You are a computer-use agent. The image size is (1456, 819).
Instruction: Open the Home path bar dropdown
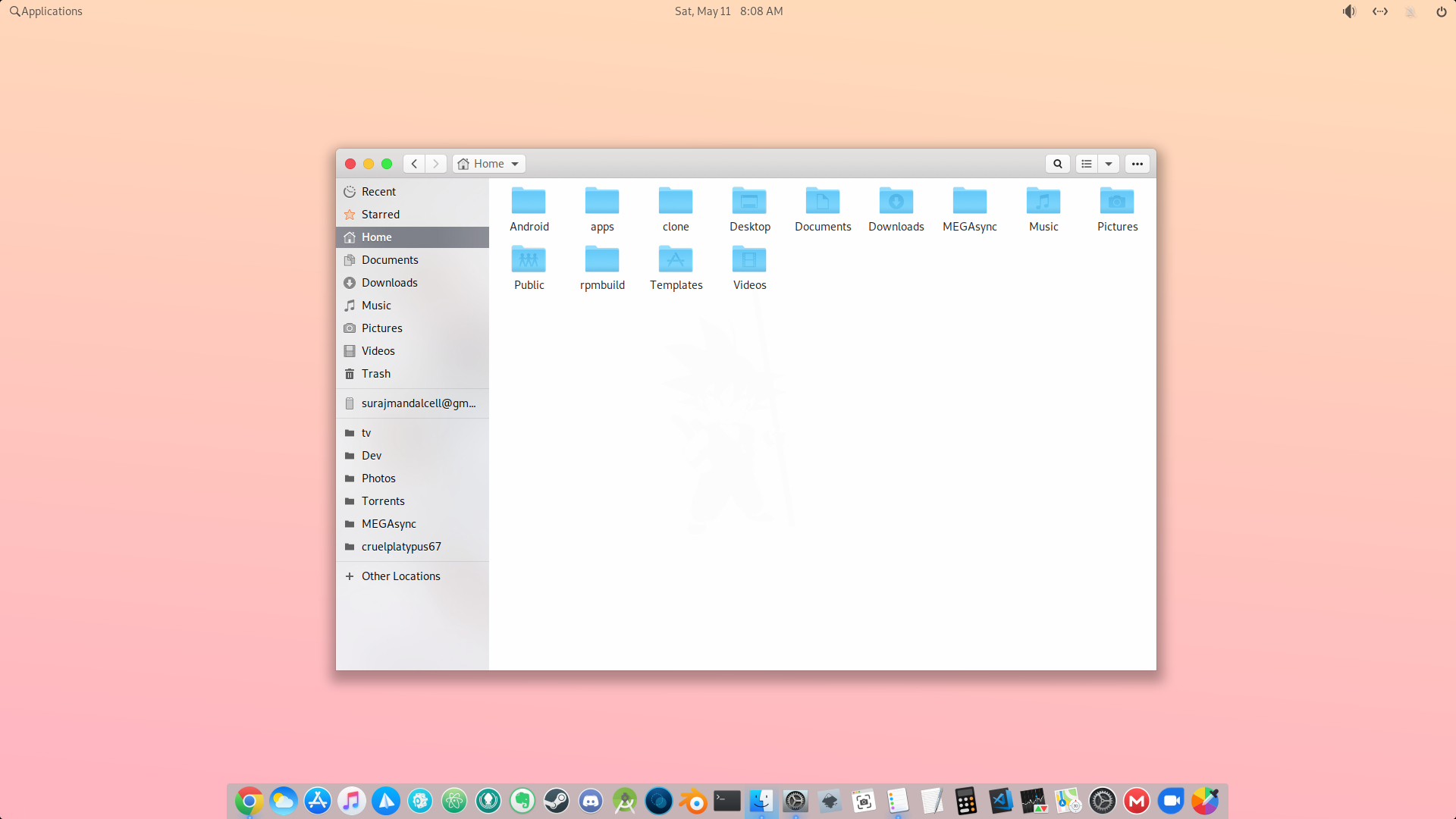(489, 164)
